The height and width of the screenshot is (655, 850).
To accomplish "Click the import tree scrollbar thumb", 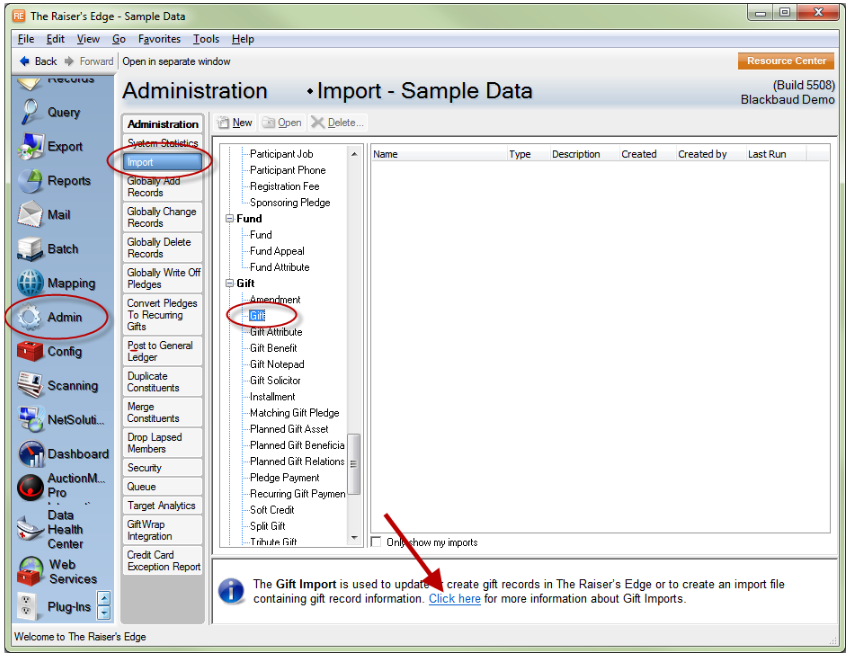I will point(354,464).
